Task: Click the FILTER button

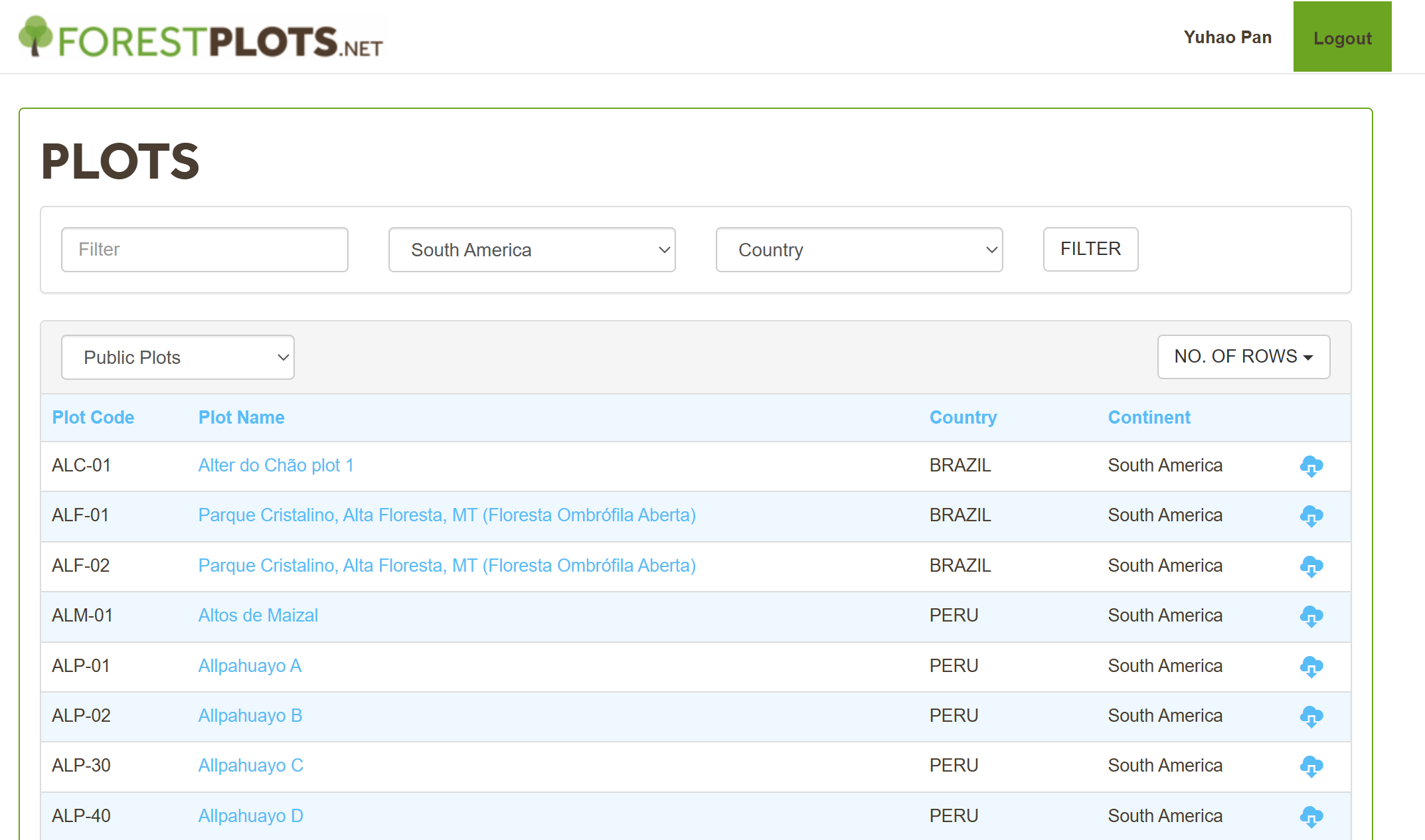Action: click(1090, 249)
